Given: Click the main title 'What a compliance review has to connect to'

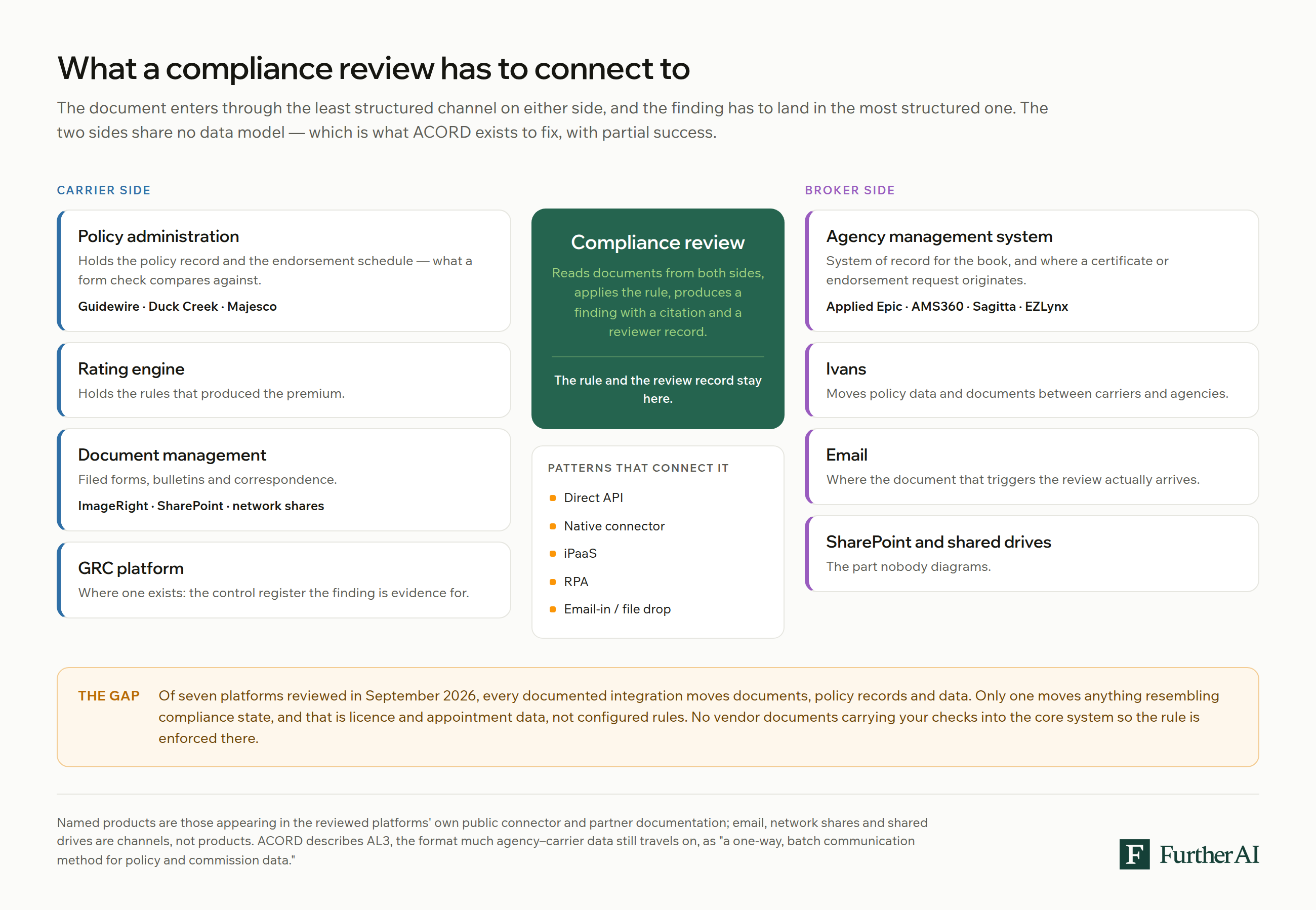Looking at the screenshot, I should pos(374,68).
